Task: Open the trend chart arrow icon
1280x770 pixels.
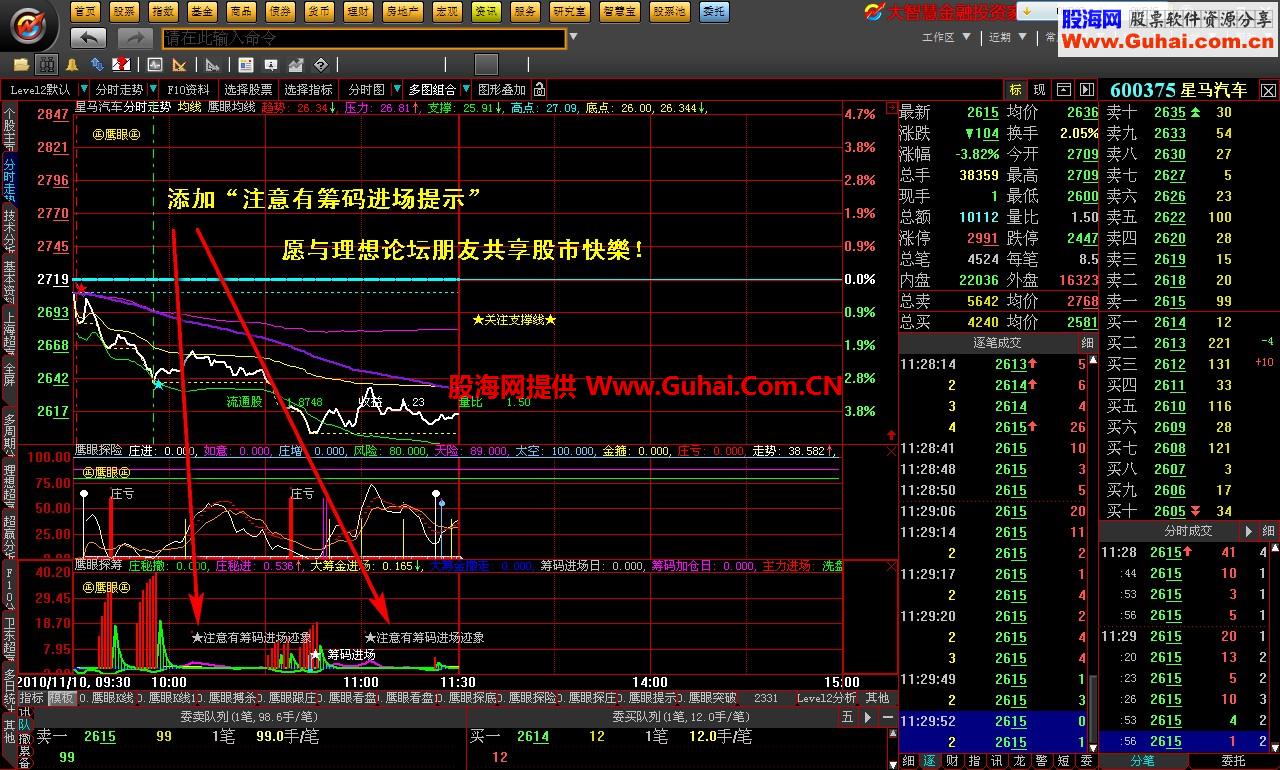Action: click(295, 65)
